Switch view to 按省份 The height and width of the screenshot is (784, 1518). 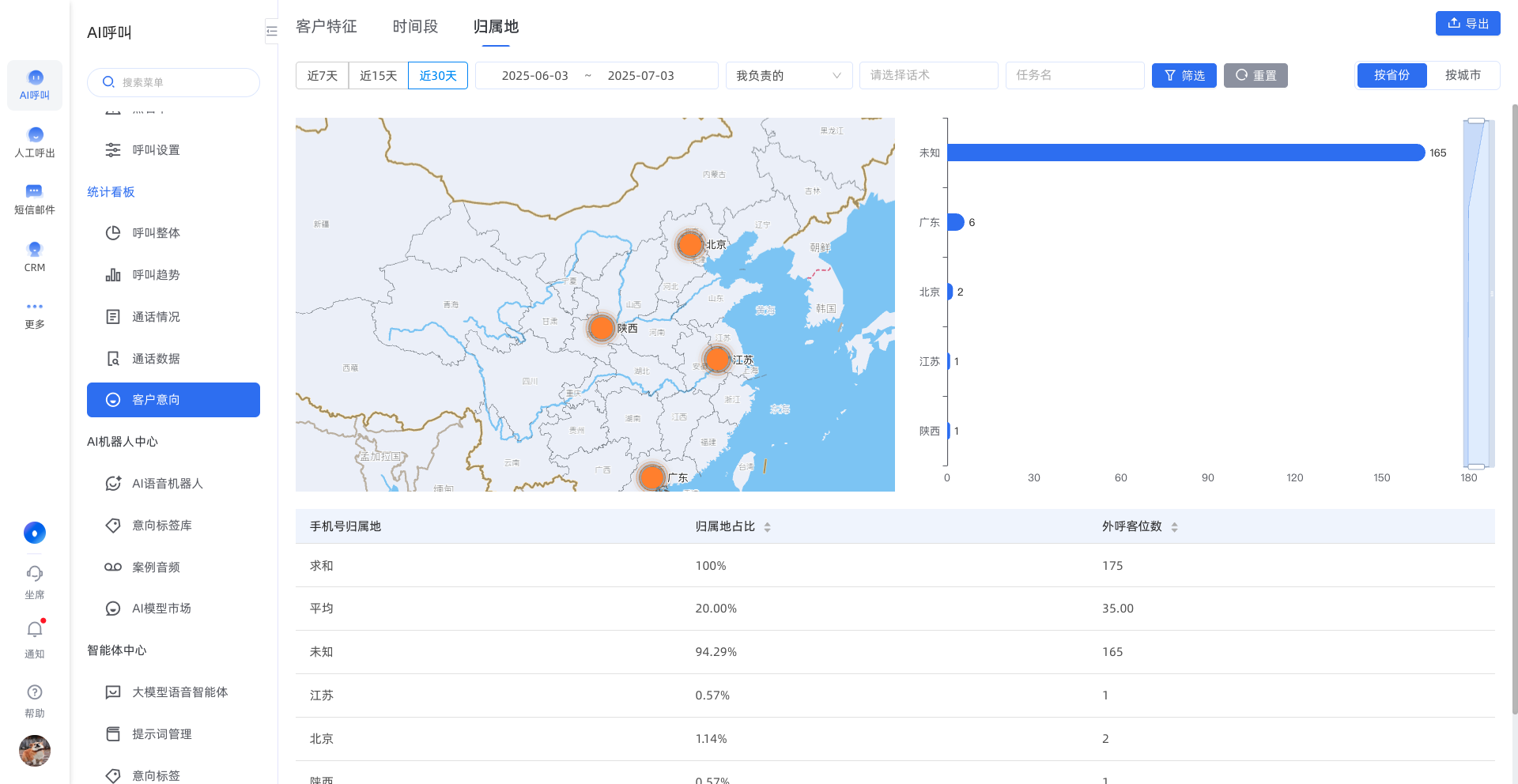pos(1391,75)
